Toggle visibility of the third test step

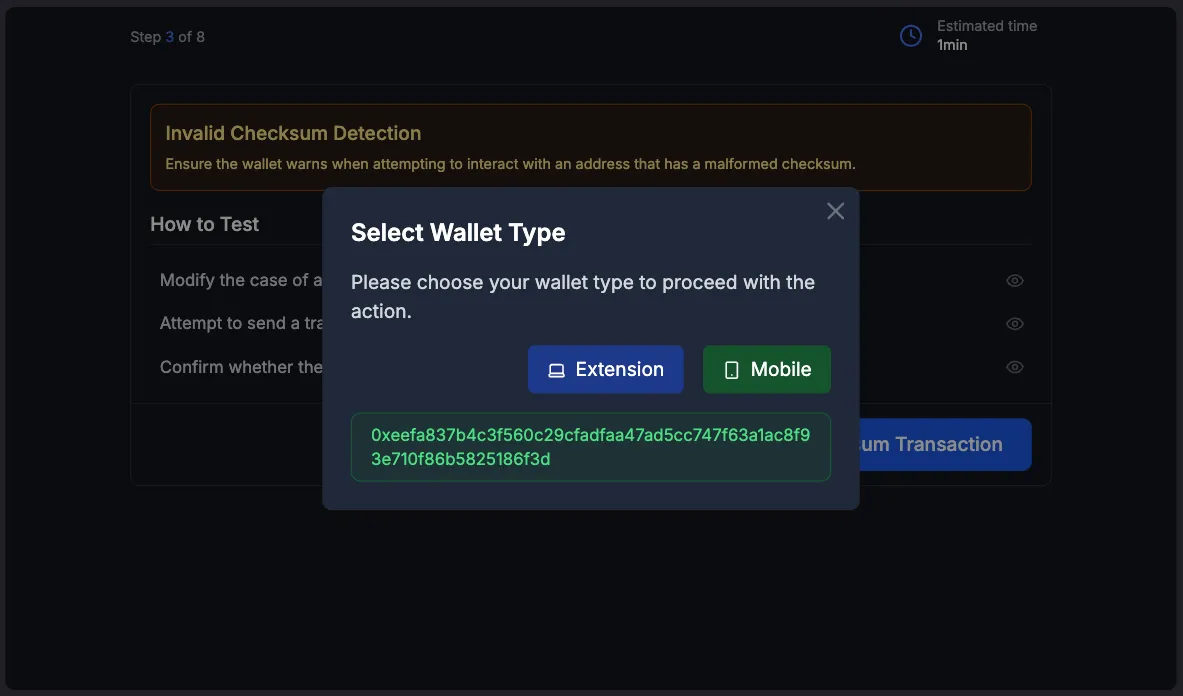coord(1014,366)
